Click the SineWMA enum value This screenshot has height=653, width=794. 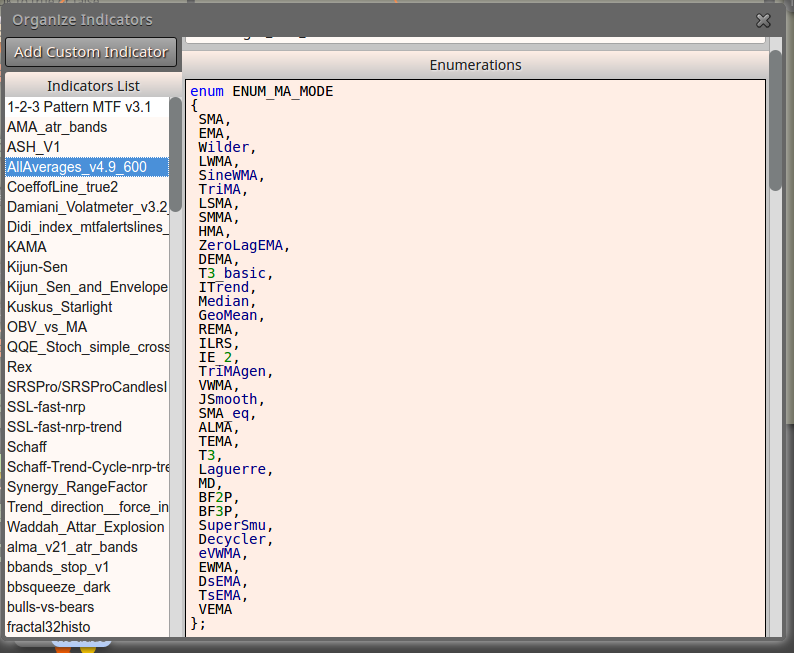(x=227, y=175)
